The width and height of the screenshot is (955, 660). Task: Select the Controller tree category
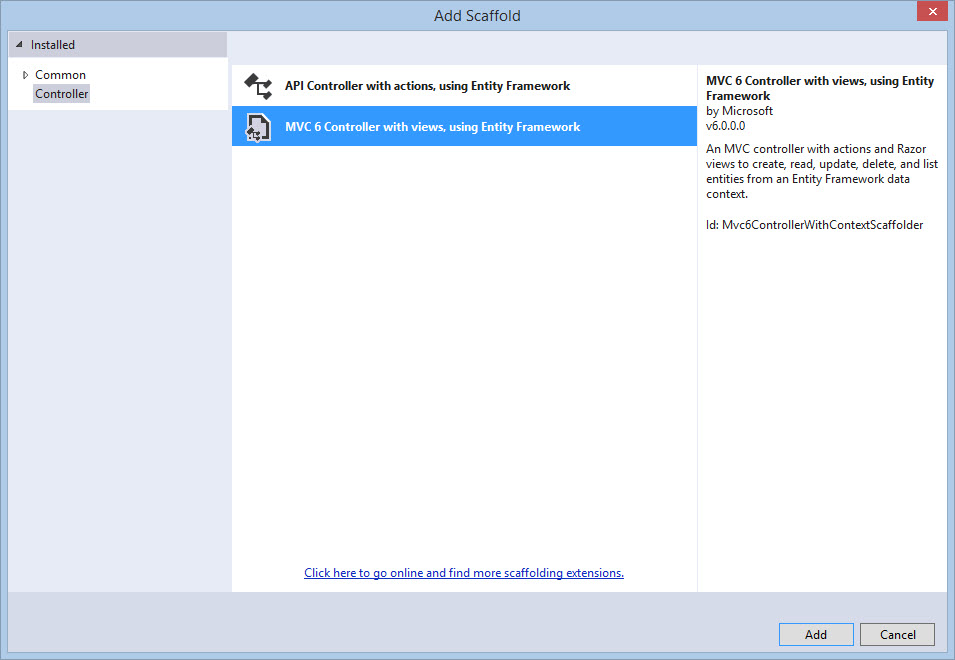62,94
